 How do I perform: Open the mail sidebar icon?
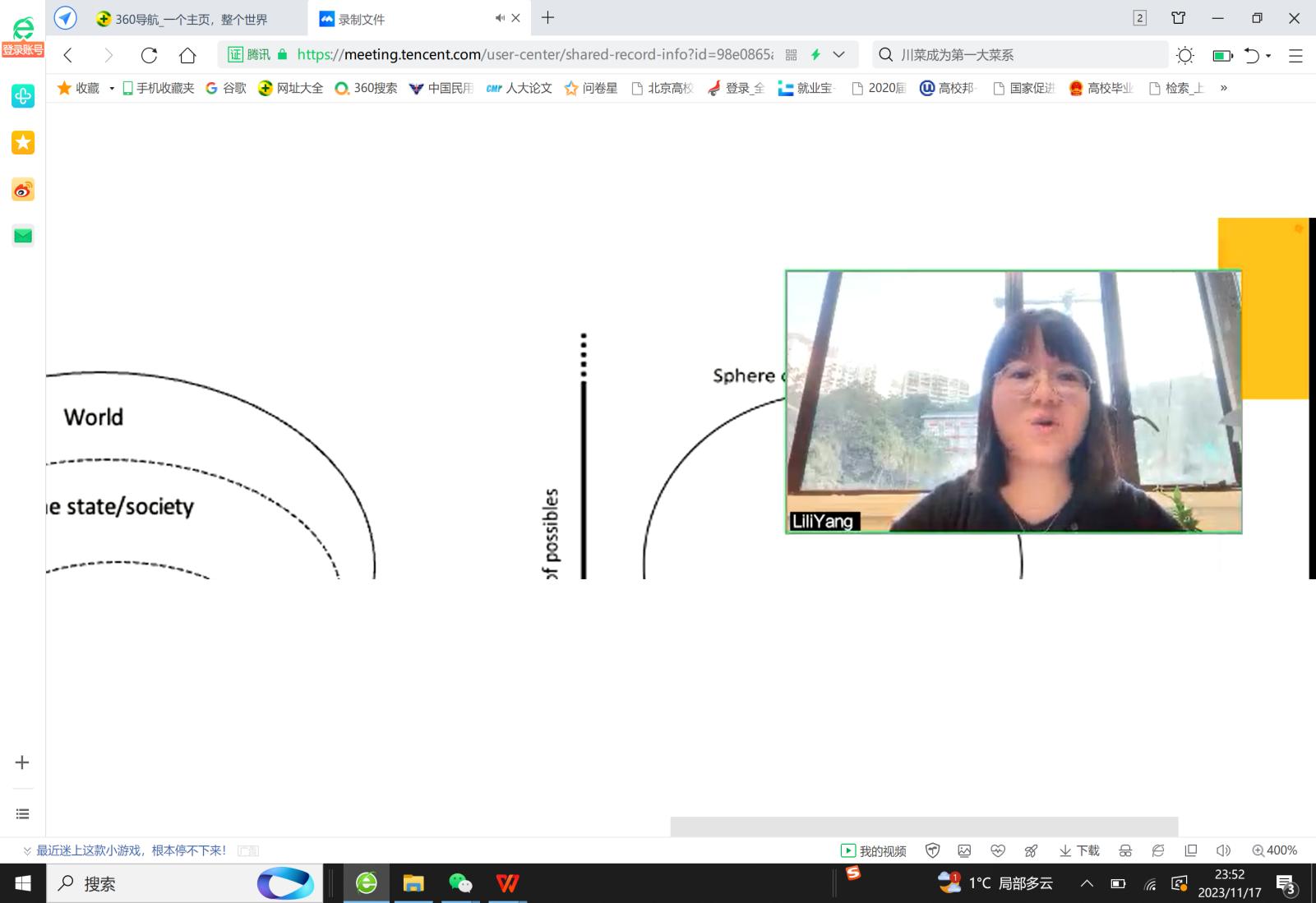pos(23,237)
